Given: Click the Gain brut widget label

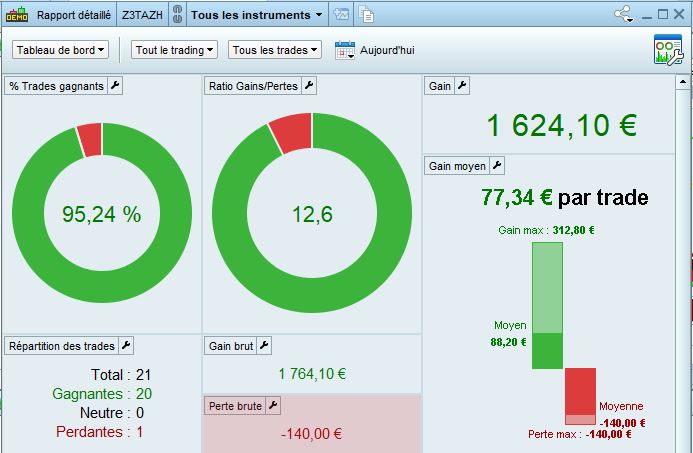Looking at the screenshot, I should 231,346.
